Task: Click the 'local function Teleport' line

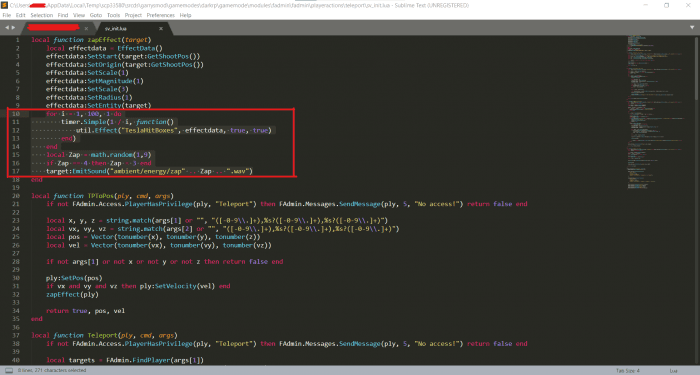Action: (104, 335)
